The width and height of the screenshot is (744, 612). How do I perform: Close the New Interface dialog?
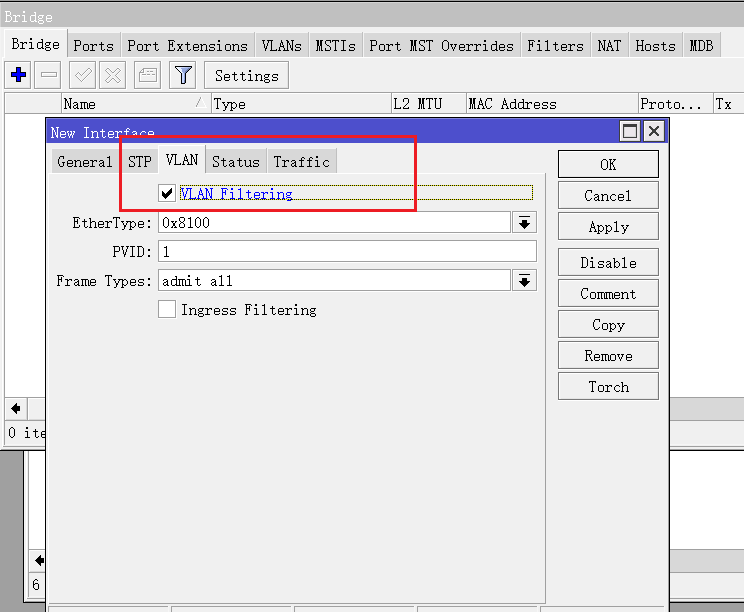coord(654,131)
